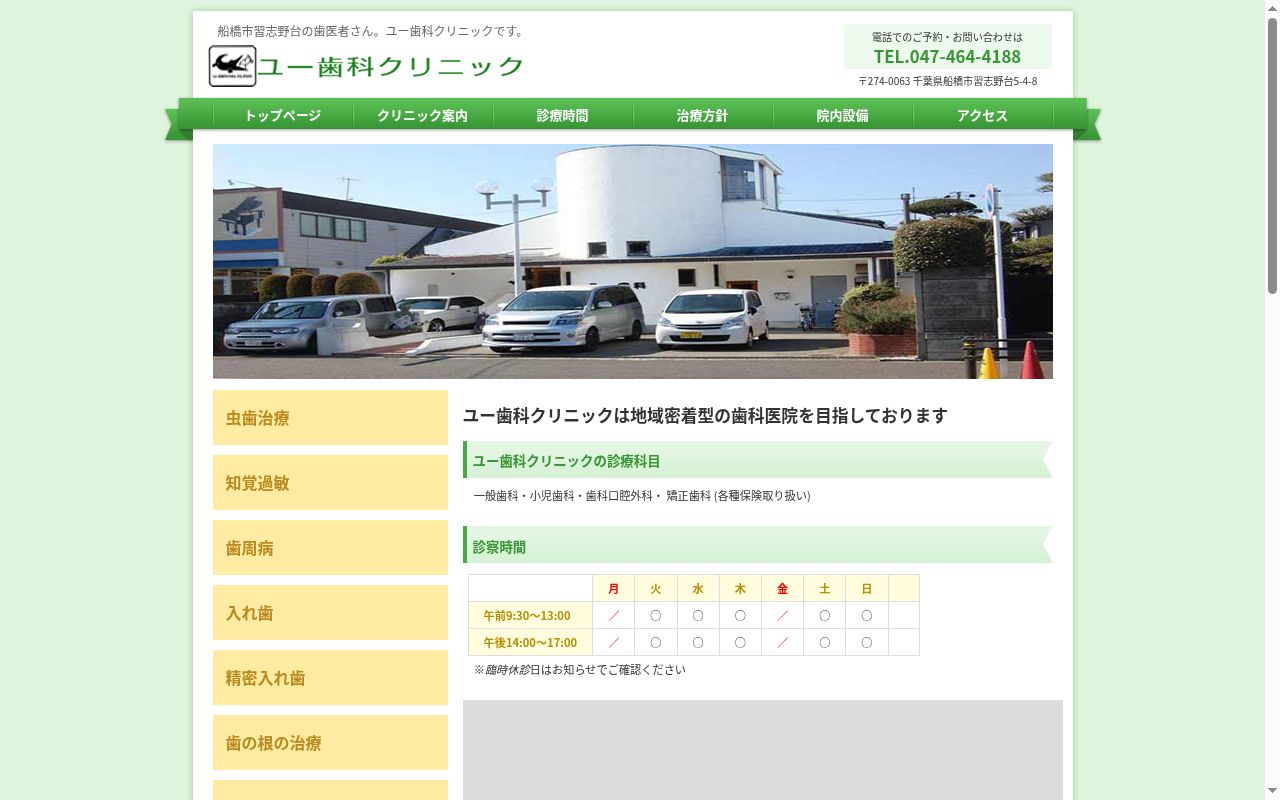
Task: Open the トップページ menu item
Action: pyautogui.click(x=283, y=116)
